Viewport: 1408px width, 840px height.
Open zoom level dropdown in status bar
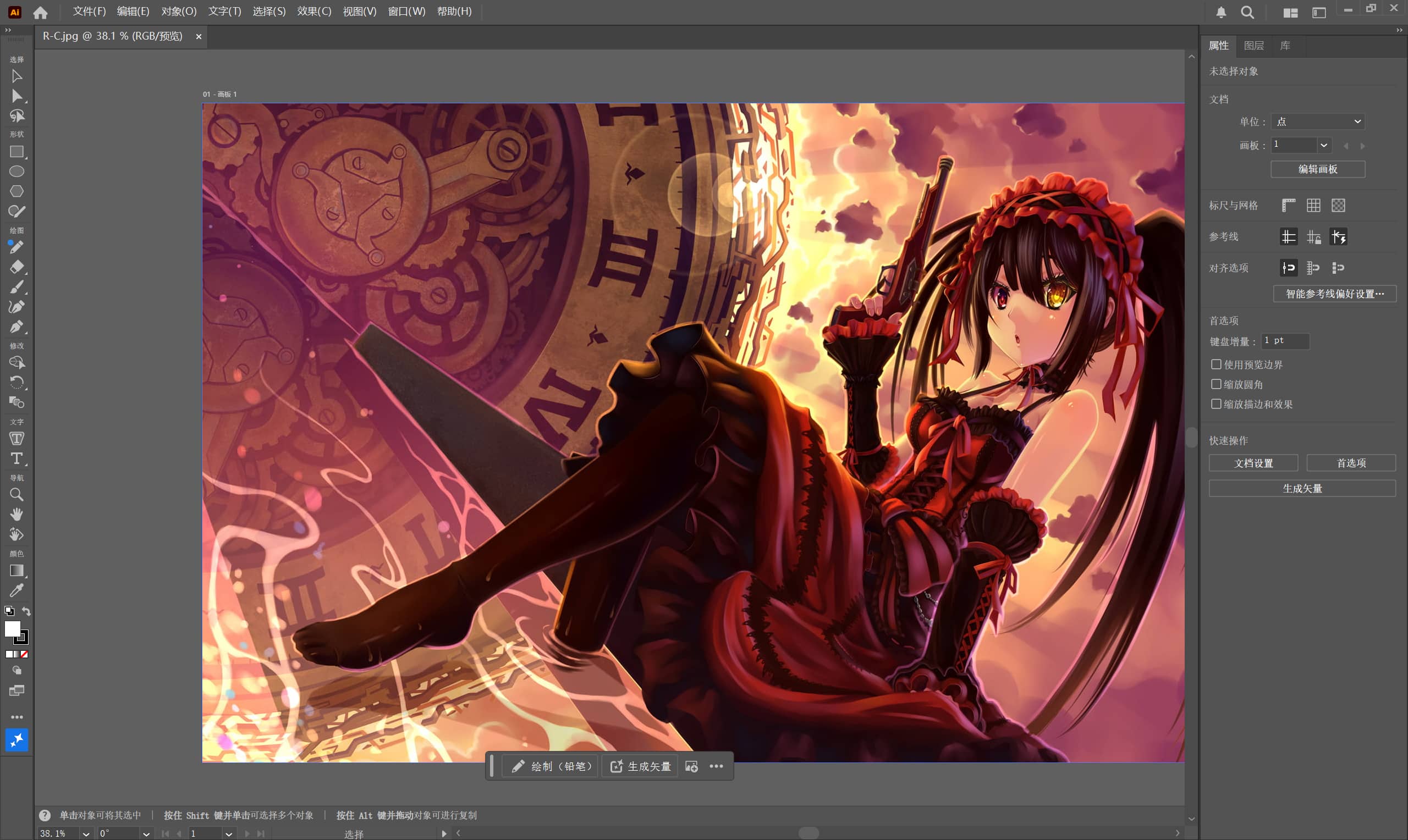click(85, 834)
